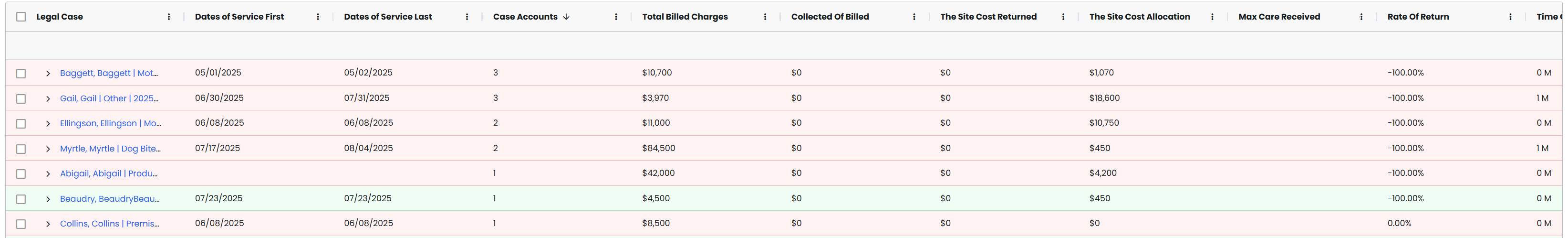
Task: Sort by Case Accounts column header
Action: [525, 17]
